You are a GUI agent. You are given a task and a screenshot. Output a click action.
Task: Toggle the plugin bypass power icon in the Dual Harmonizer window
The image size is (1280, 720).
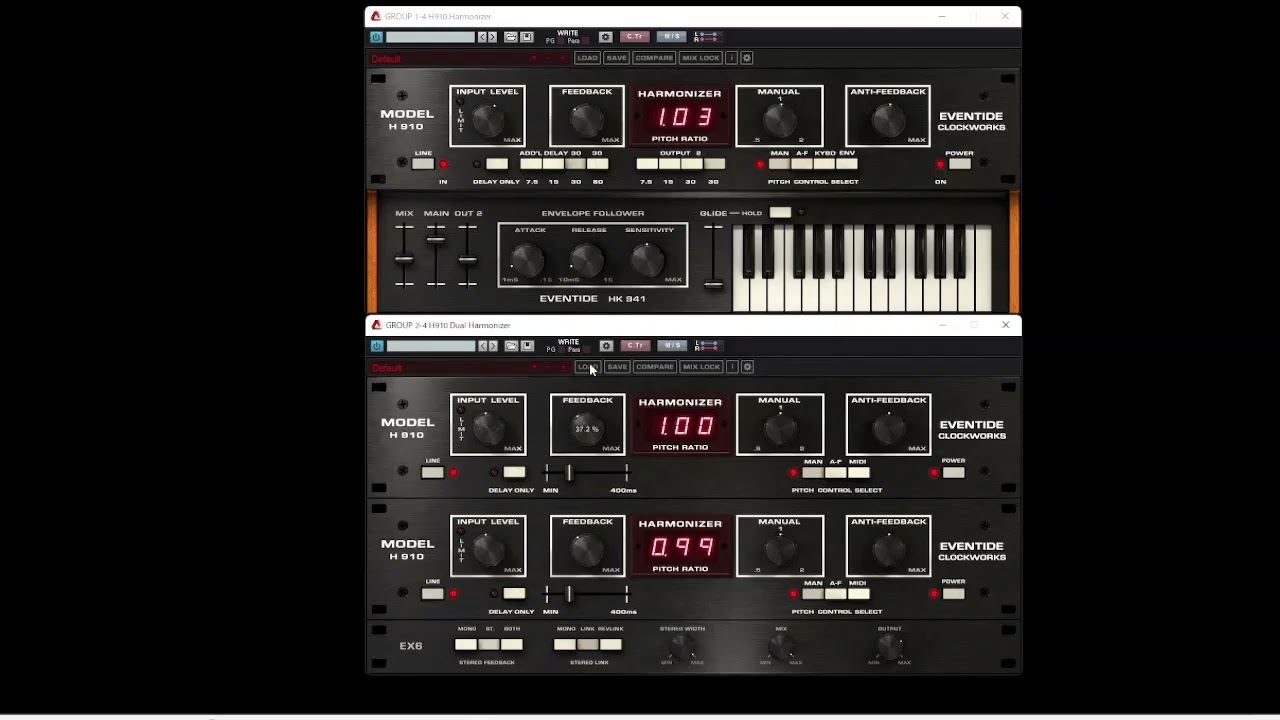pos(377,346)
